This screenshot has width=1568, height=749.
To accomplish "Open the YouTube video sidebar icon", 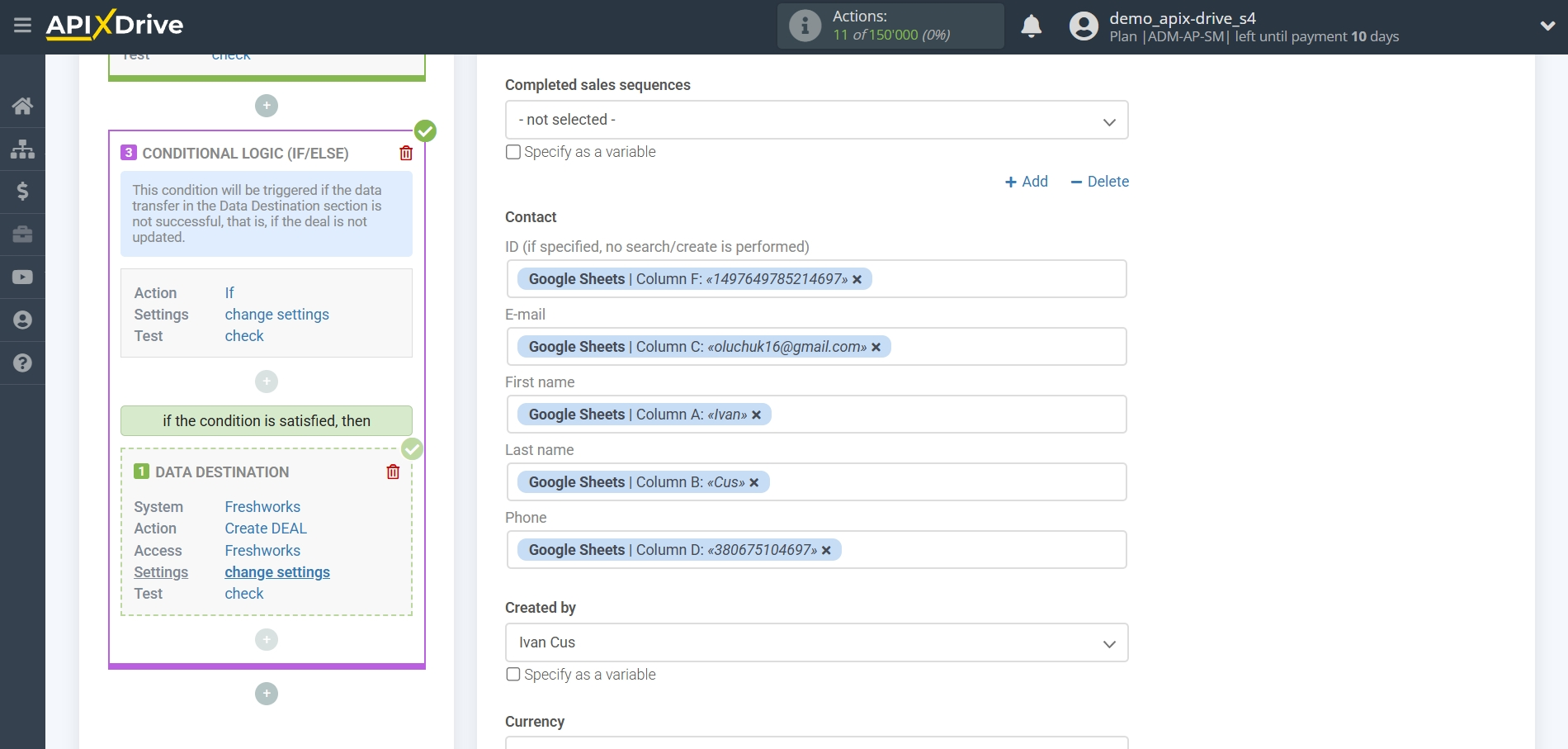I will (x=22, y=277).
